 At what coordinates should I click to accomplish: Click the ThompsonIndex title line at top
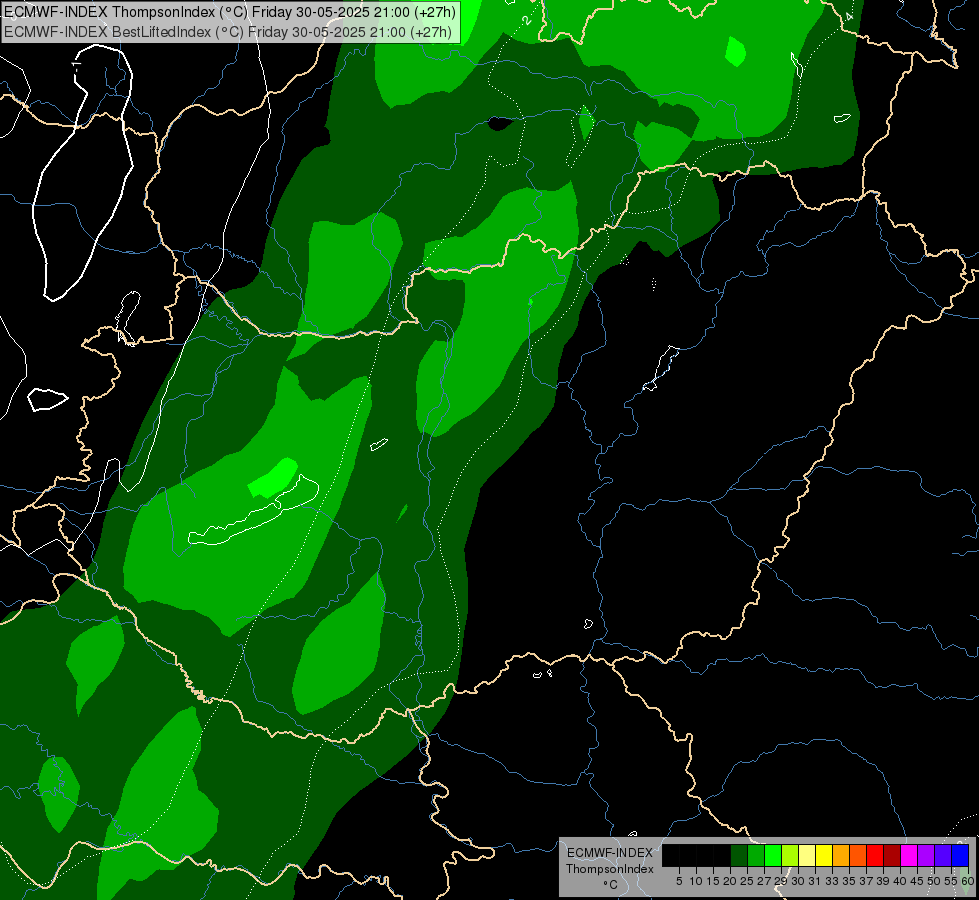tap(230, 12)
